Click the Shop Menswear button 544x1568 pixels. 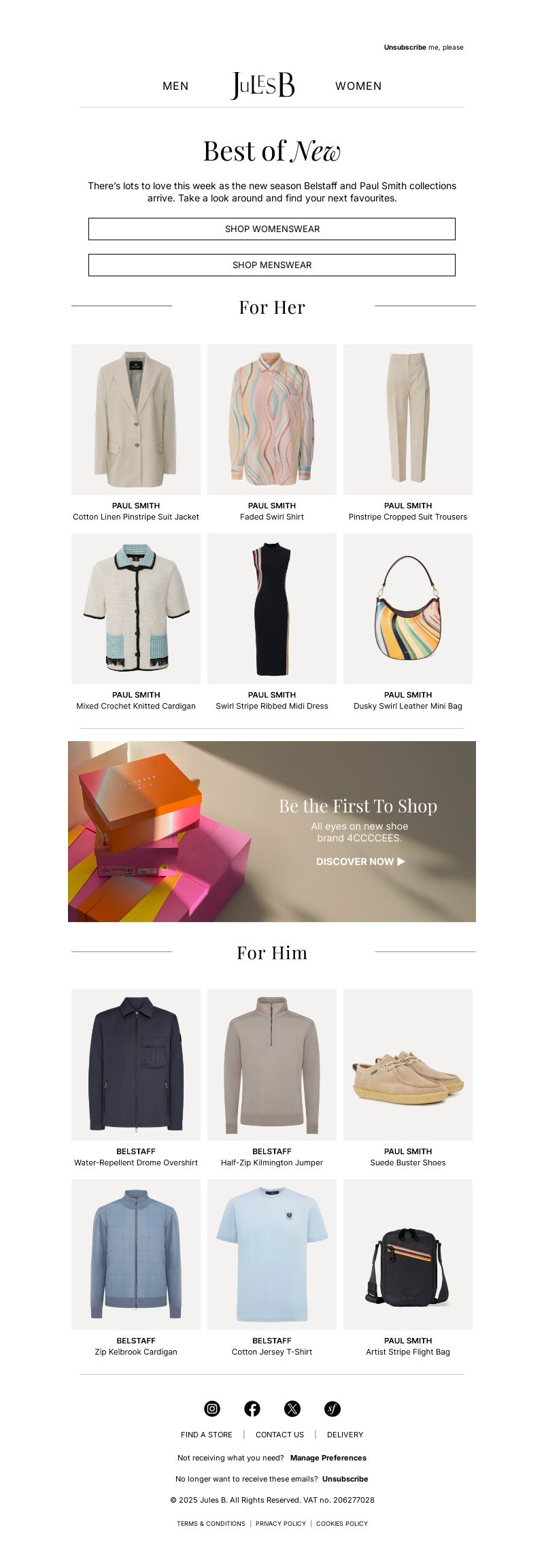point(272,265)
